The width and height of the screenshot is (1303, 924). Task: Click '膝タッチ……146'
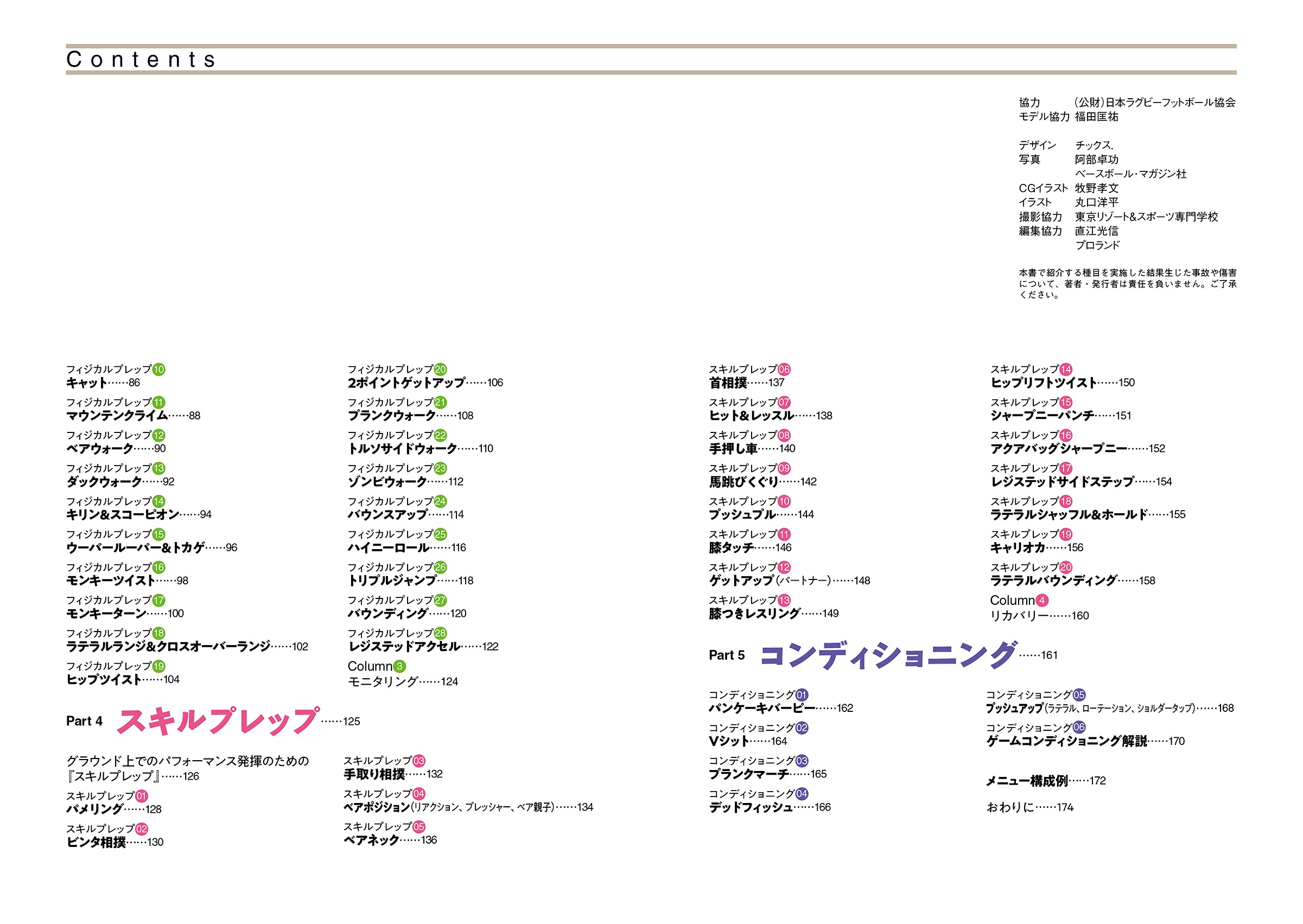[x=750, y=547]
